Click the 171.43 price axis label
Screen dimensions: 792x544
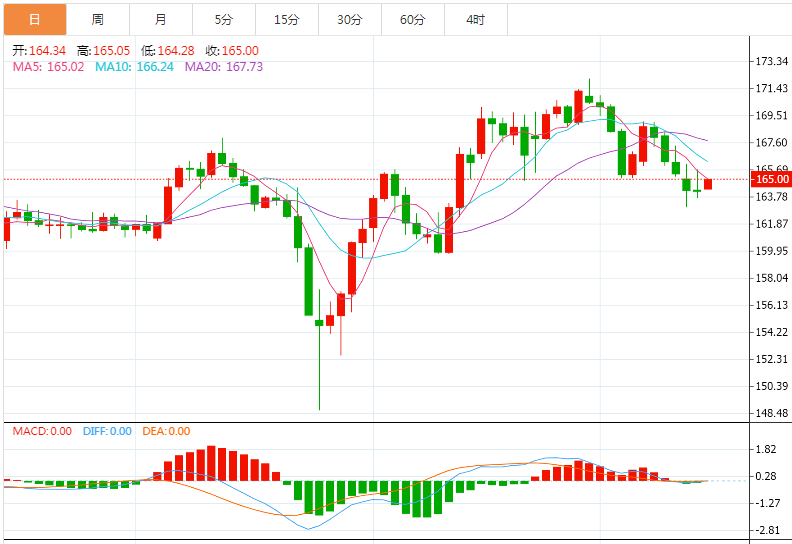pos(771,88)
